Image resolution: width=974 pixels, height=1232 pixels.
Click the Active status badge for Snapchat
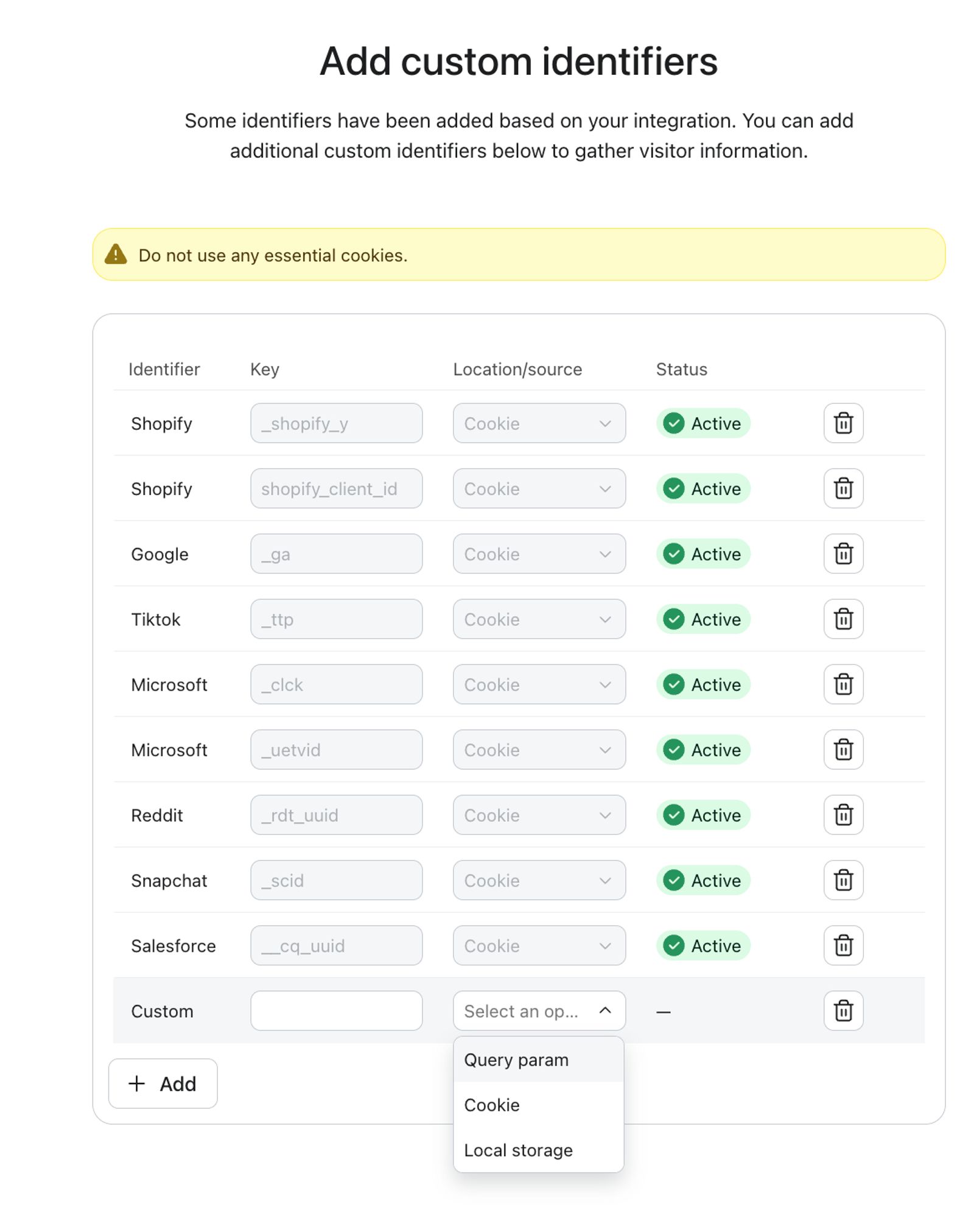coord(703,880)
